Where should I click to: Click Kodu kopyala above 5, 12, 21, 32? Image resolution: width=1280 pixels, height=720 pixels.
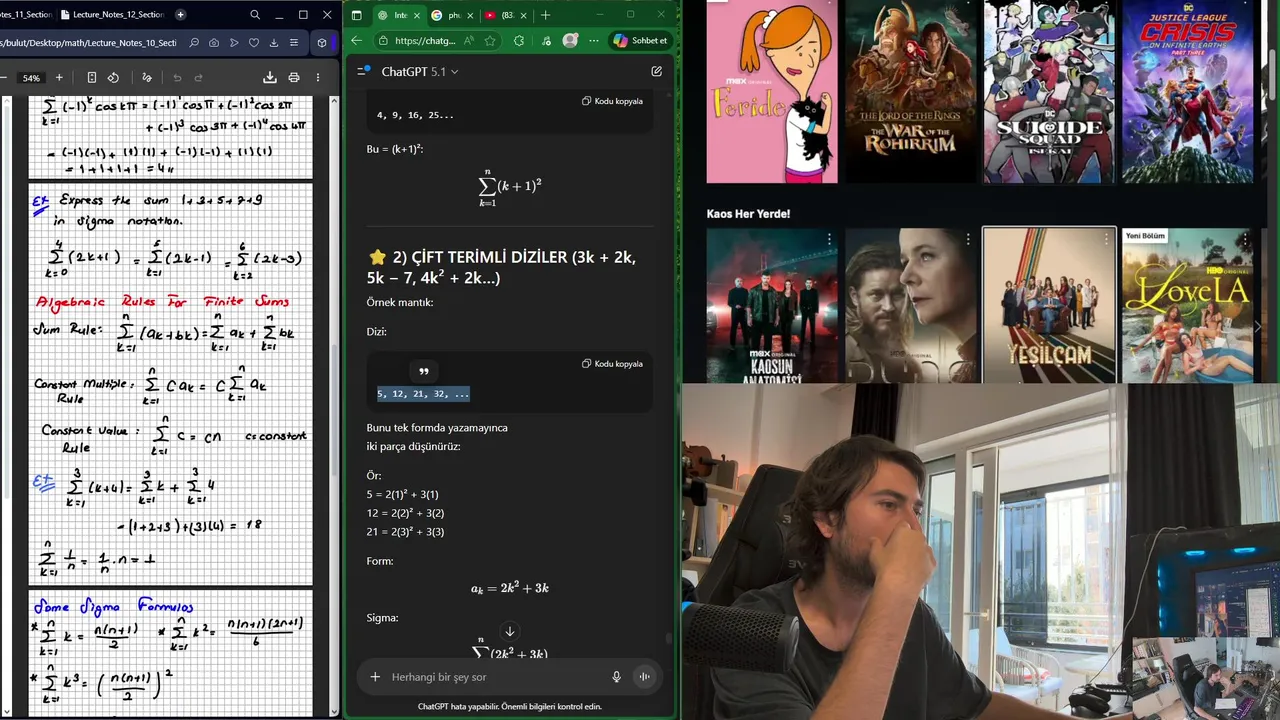(613, 364)
